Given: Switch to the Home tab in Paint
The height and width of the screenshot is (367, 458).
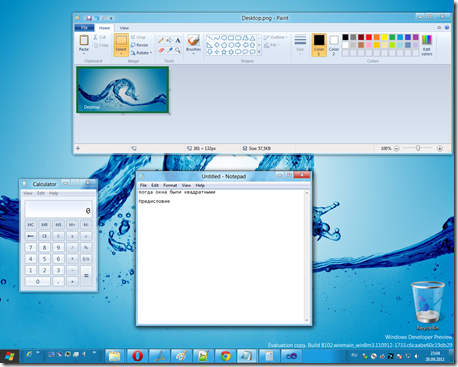Looking at the screenshot, I should coord(104,28).
